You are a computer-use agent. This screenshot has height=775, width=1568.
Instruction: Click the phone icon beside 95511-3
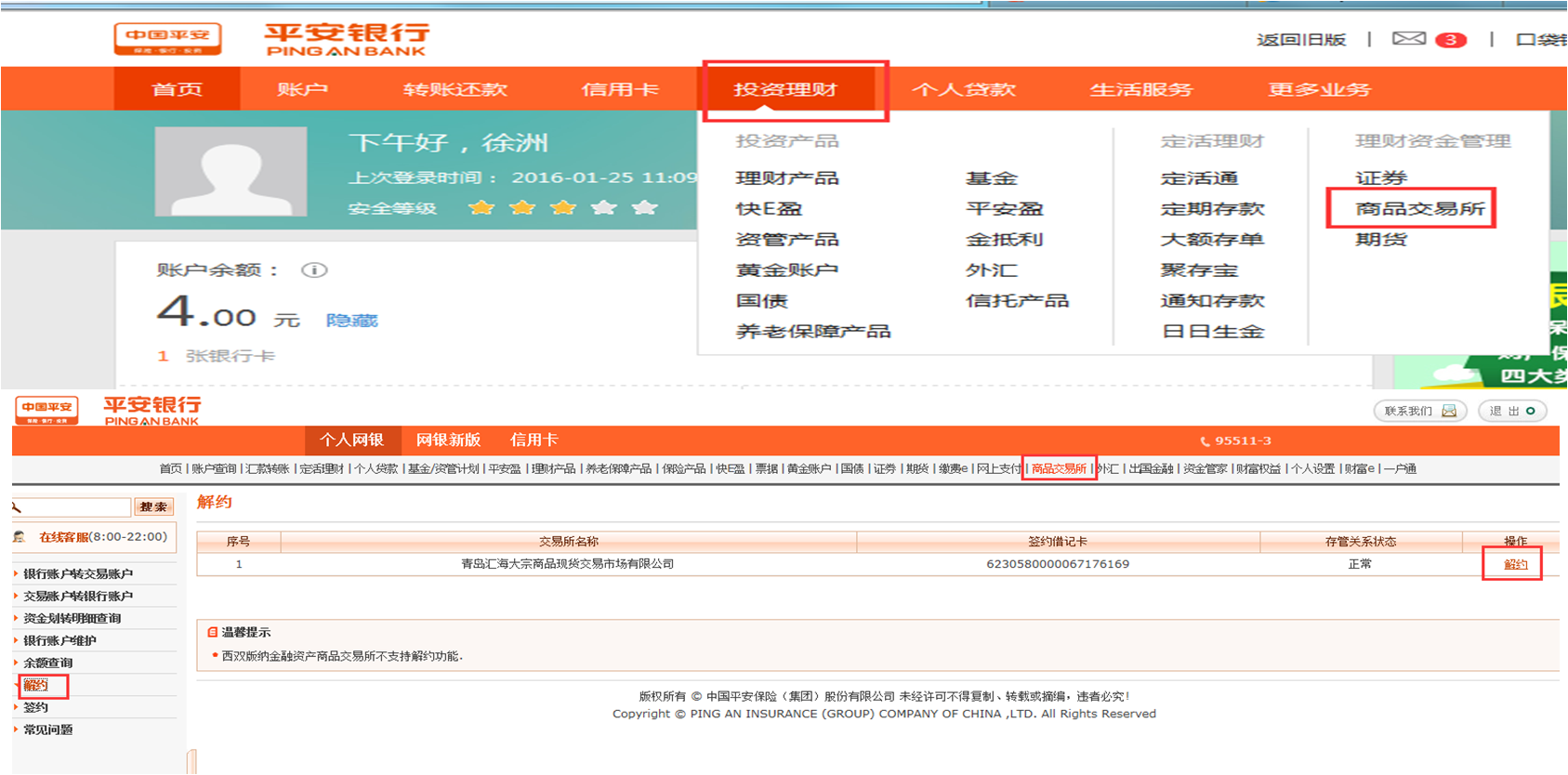(x=1205, y=441)
